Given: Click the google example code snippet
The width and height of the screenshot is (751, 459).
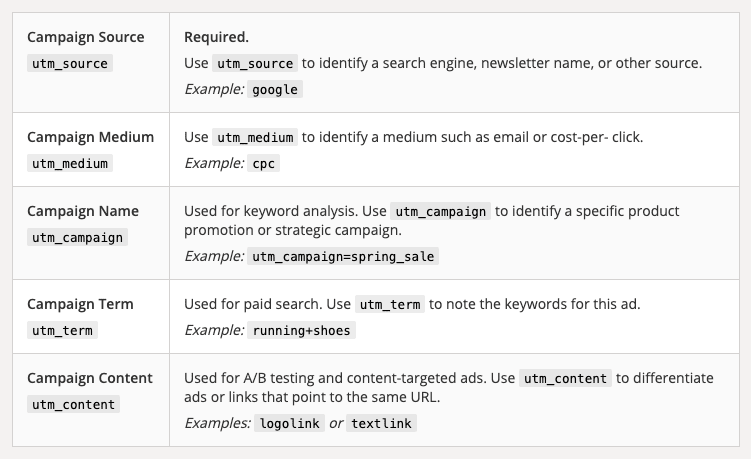Looking at the screenshot, I should point(274,89).
